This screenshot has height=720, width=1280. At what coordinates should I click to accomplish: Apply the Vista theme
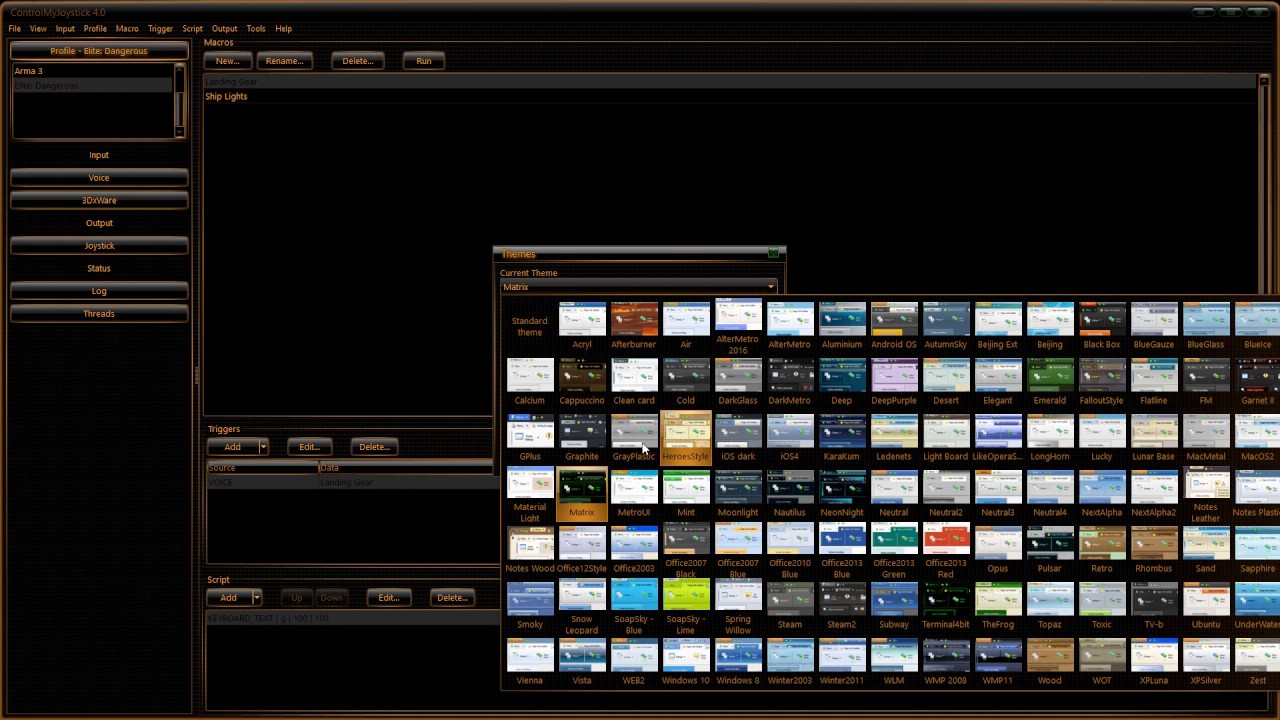[x=582, y=662]
